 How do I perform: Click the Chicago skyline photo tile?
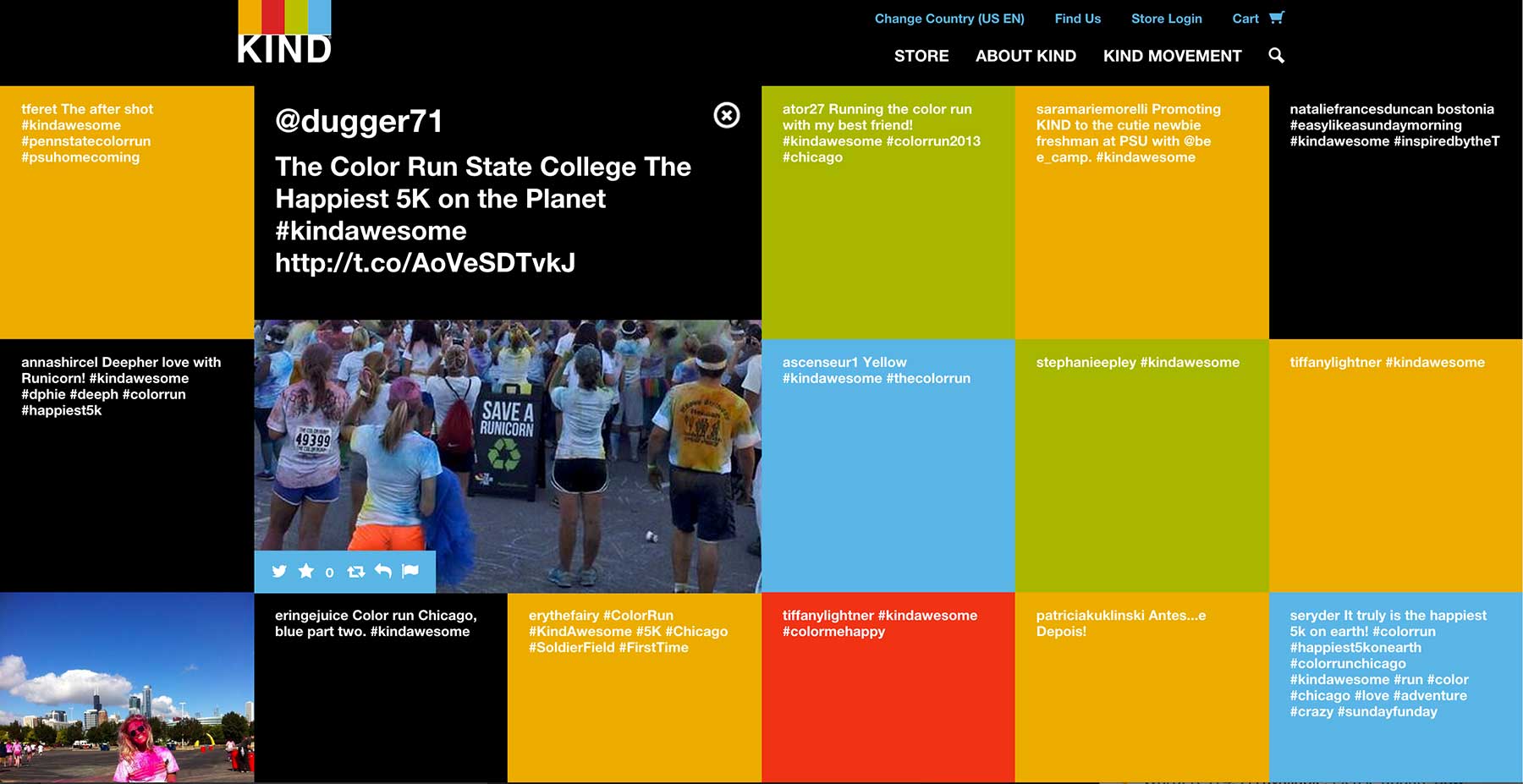coord(127,688)
